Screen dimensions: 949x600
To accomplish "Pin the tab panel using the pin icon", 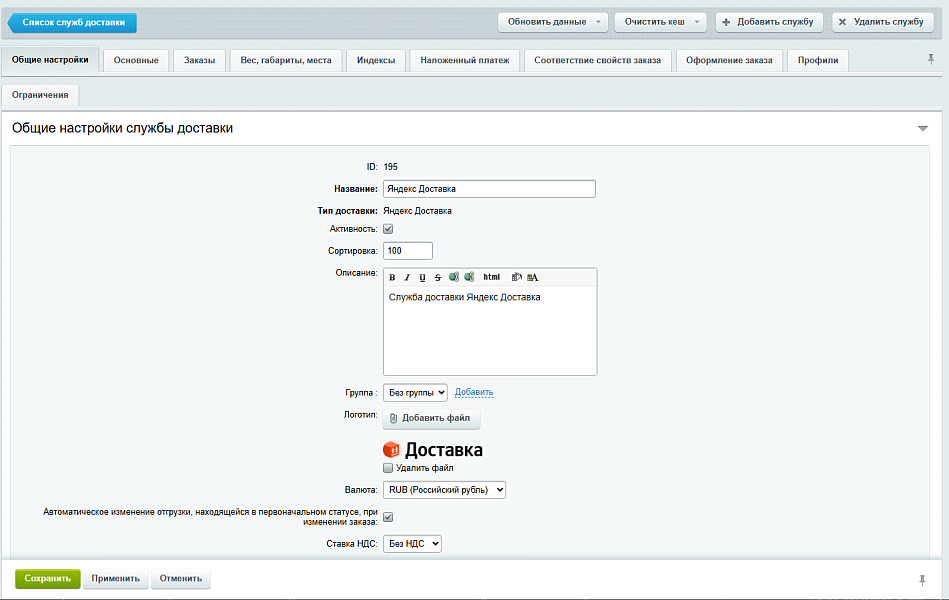I will (932, 60).
